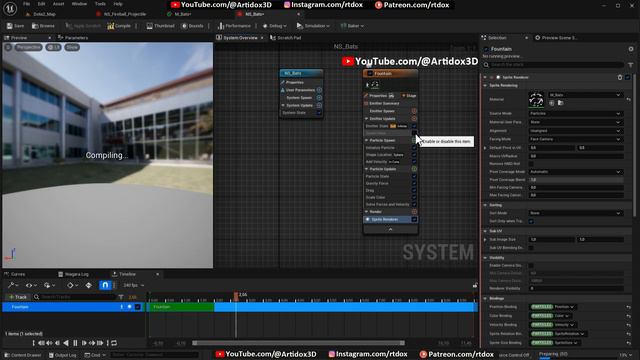Save the Niagara system with Save button
Screen dimensions: 640x360
click(x=16, y=26)
